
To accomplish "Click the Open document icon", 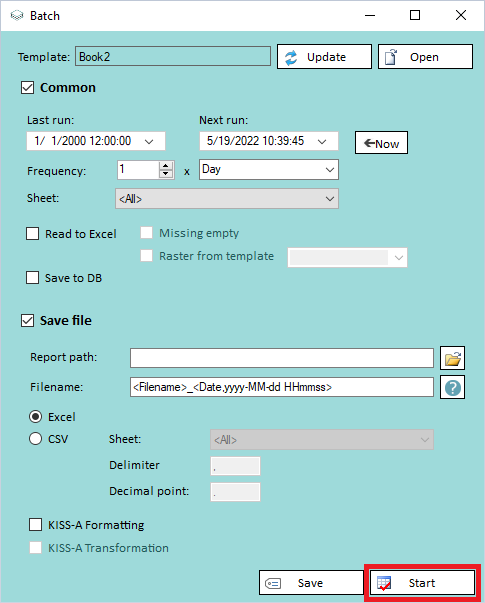I will (x=391, y=57).
